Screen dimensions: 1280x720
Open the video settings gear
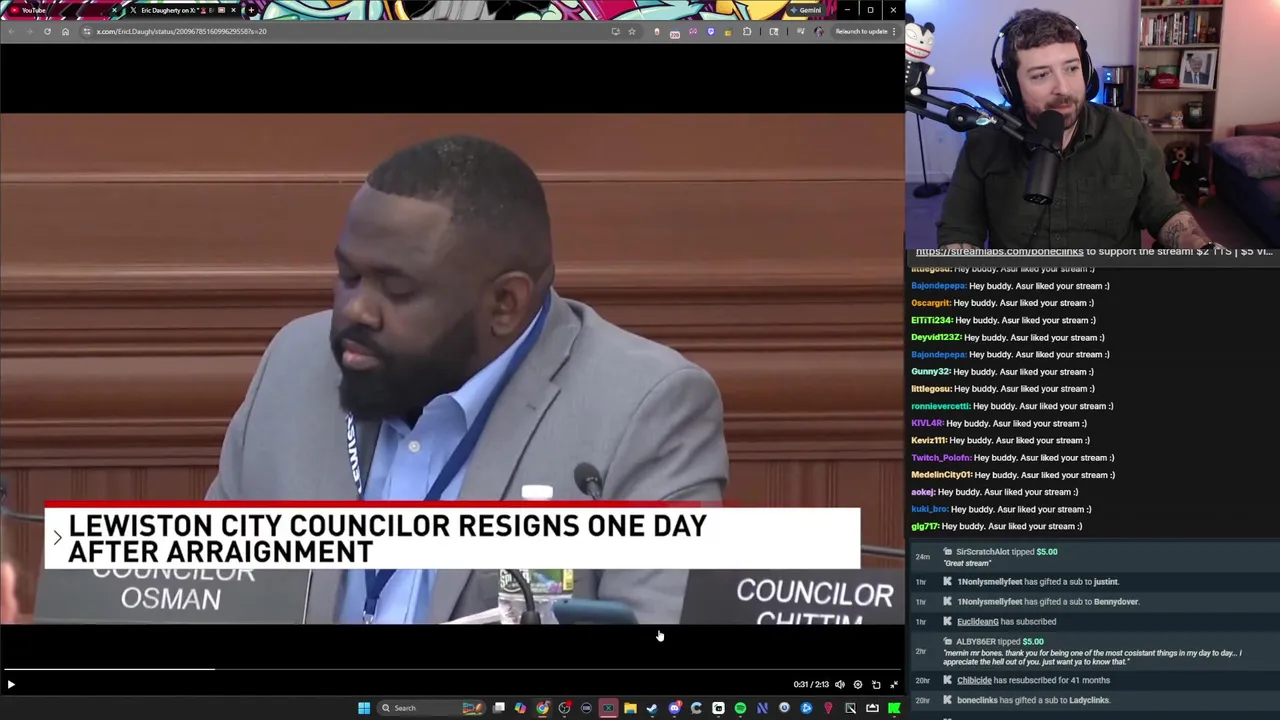point(858,684)
